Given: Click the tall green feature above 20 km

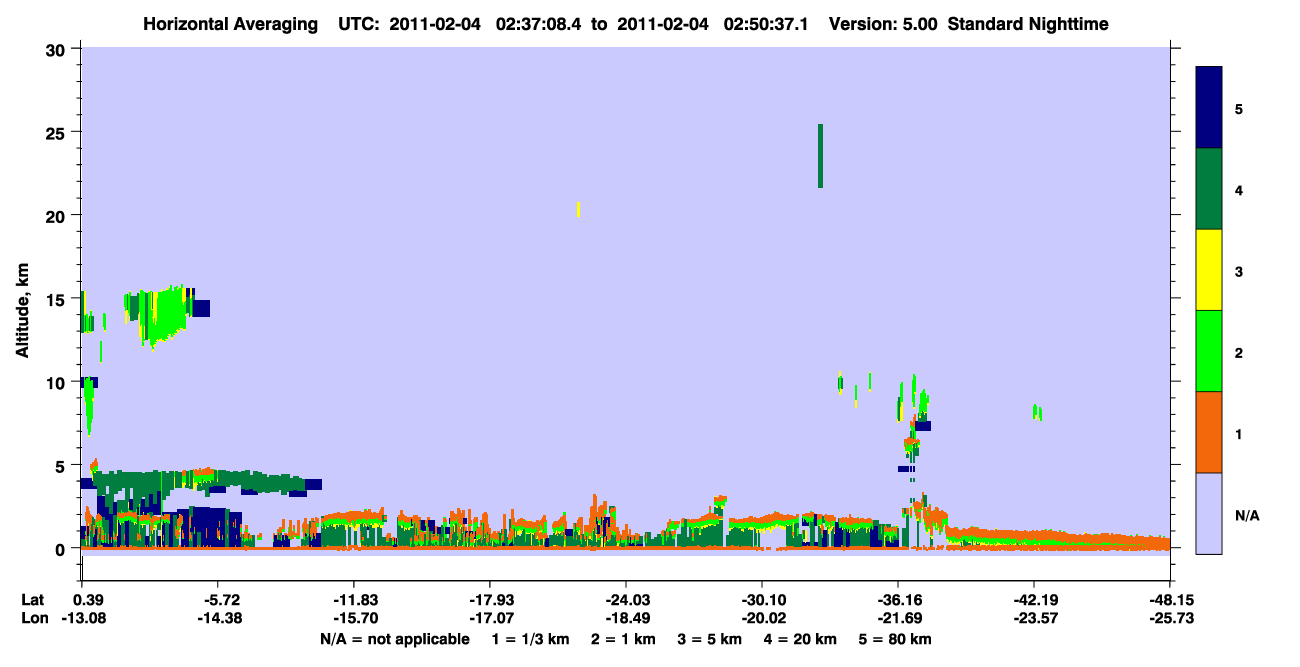Looking at the screenshot, I should click(820, 156).
